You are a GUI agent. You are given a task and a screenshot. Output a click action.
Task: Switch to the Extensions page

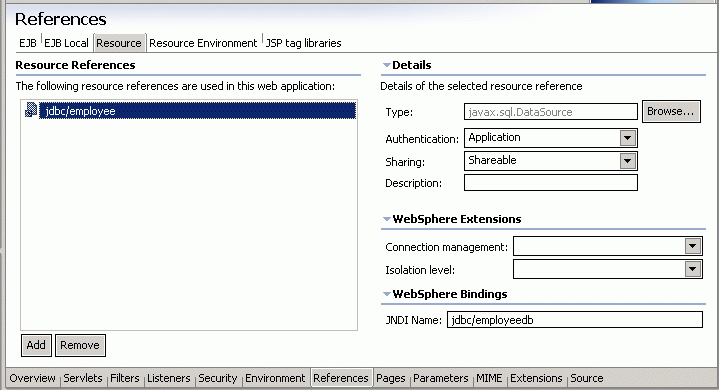[x=536, y=378]
